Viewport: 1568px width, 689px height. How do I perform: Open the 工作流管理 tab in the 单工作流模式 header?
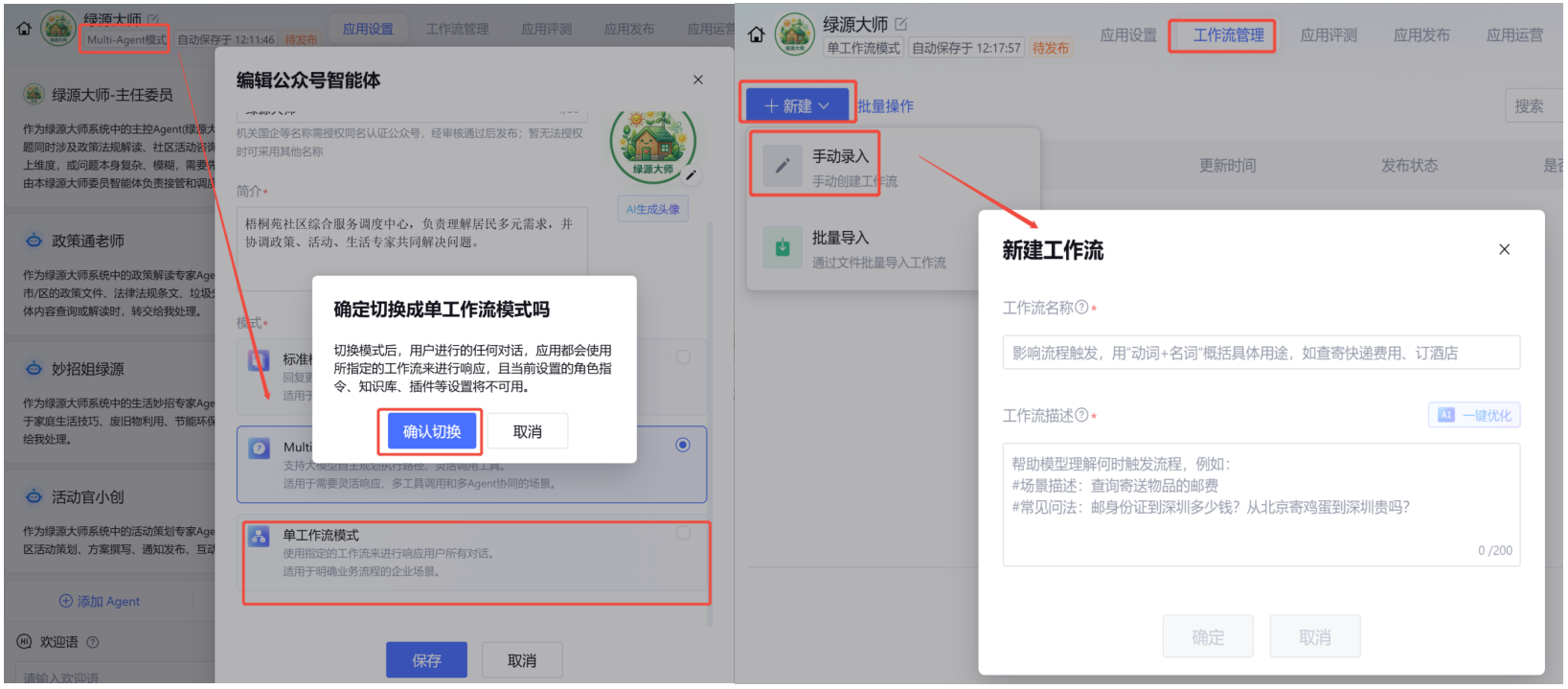pos(1228,35)
